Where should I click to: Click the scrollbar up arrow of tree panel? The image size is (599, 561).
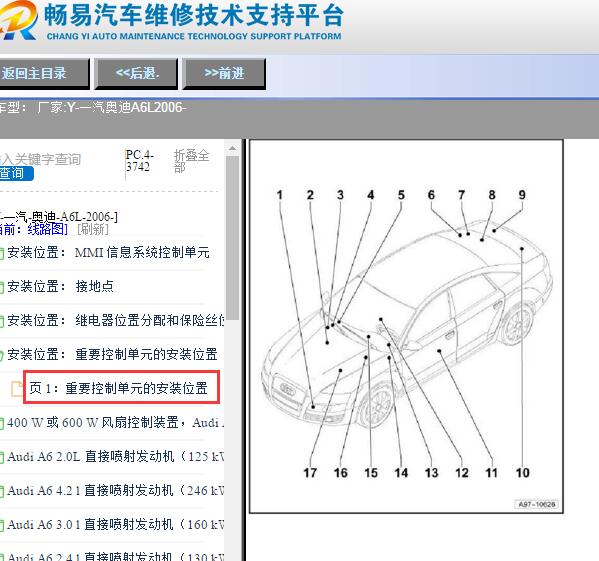click(x=232, y=148)
